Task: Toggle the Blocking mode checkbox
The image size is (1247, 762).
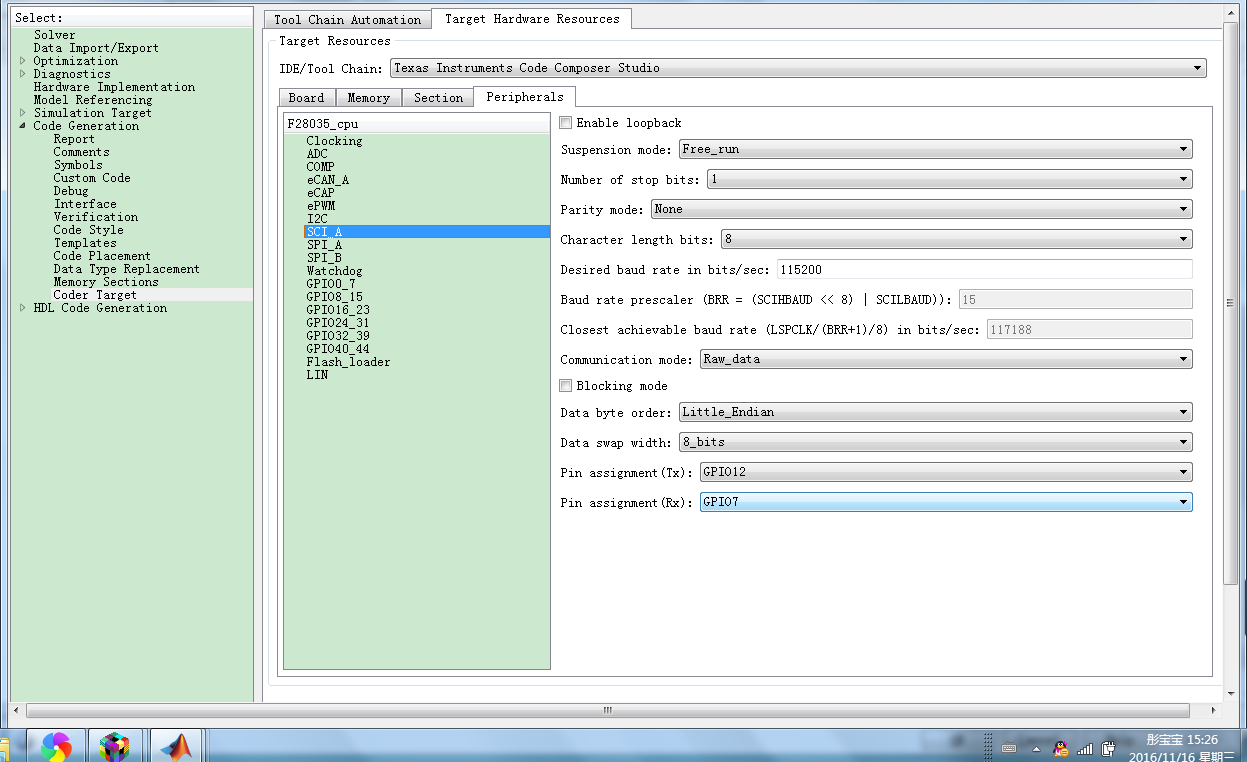Action: pos(566,386)
